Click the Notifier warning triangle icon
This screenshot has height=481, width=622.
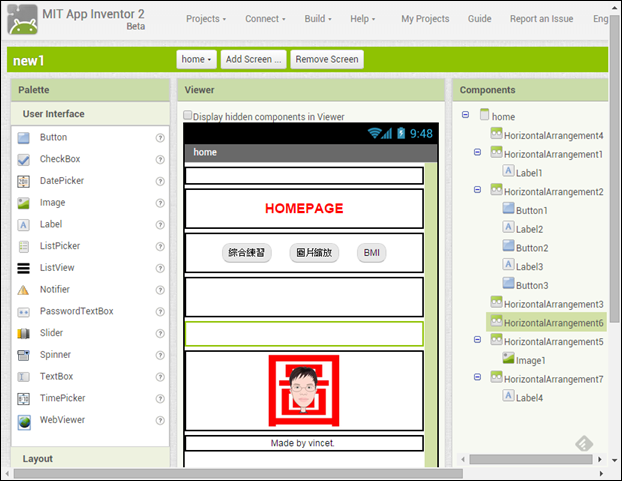(23, 290)
